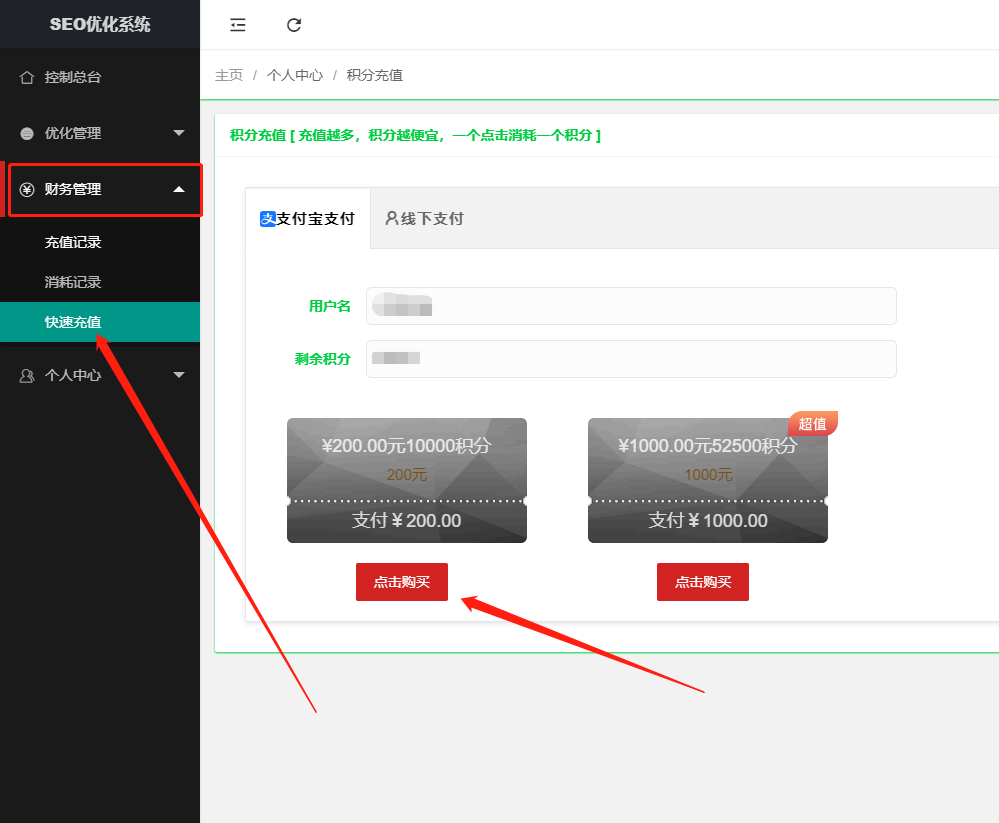Select 快速充值 in the sidebar
The image size is (999, 823).
pyautogui.click(x=73, y=322)
